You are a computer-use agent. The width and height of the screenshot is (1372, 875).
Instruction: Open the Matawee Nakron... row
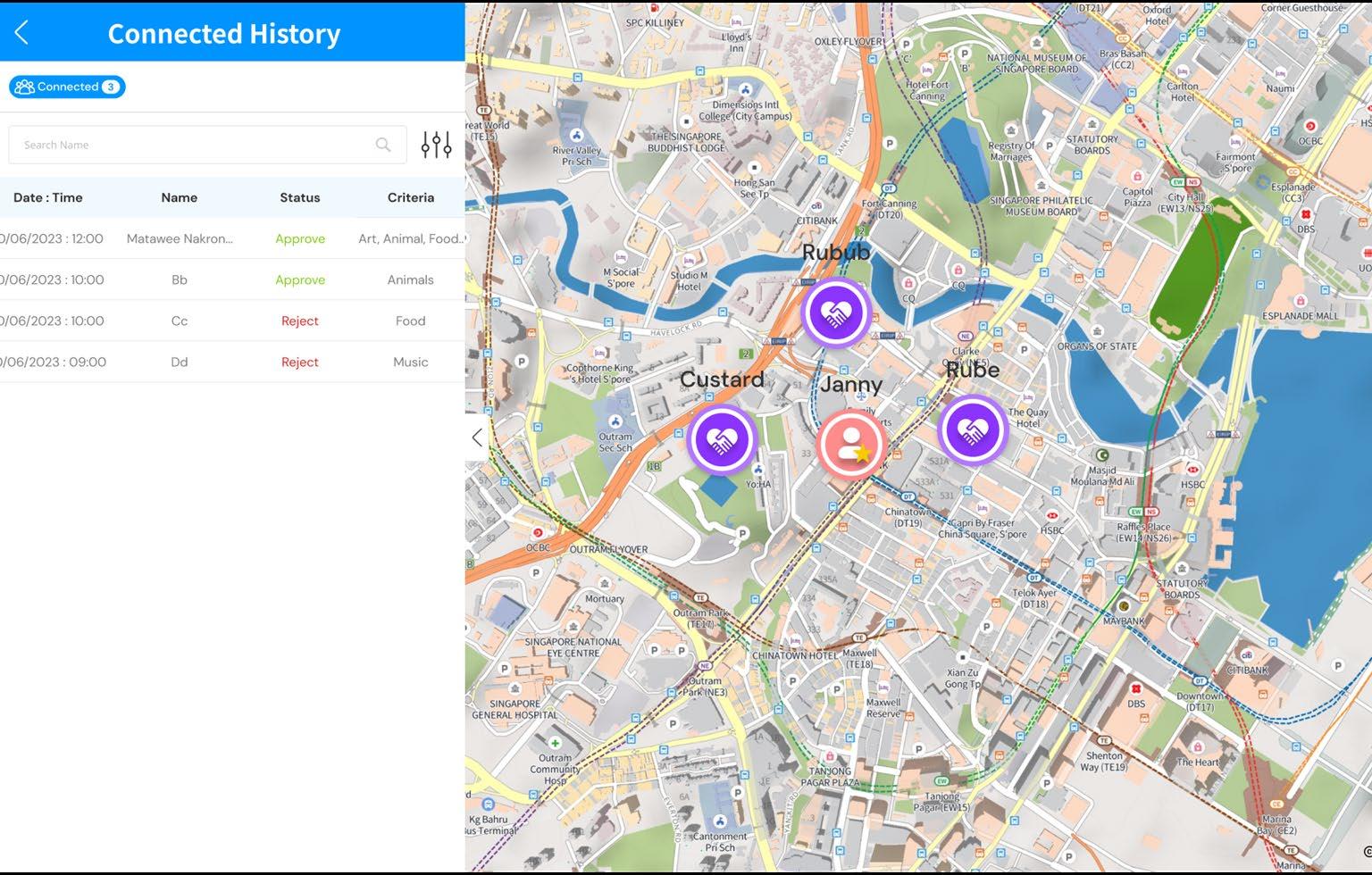point(232,238)
